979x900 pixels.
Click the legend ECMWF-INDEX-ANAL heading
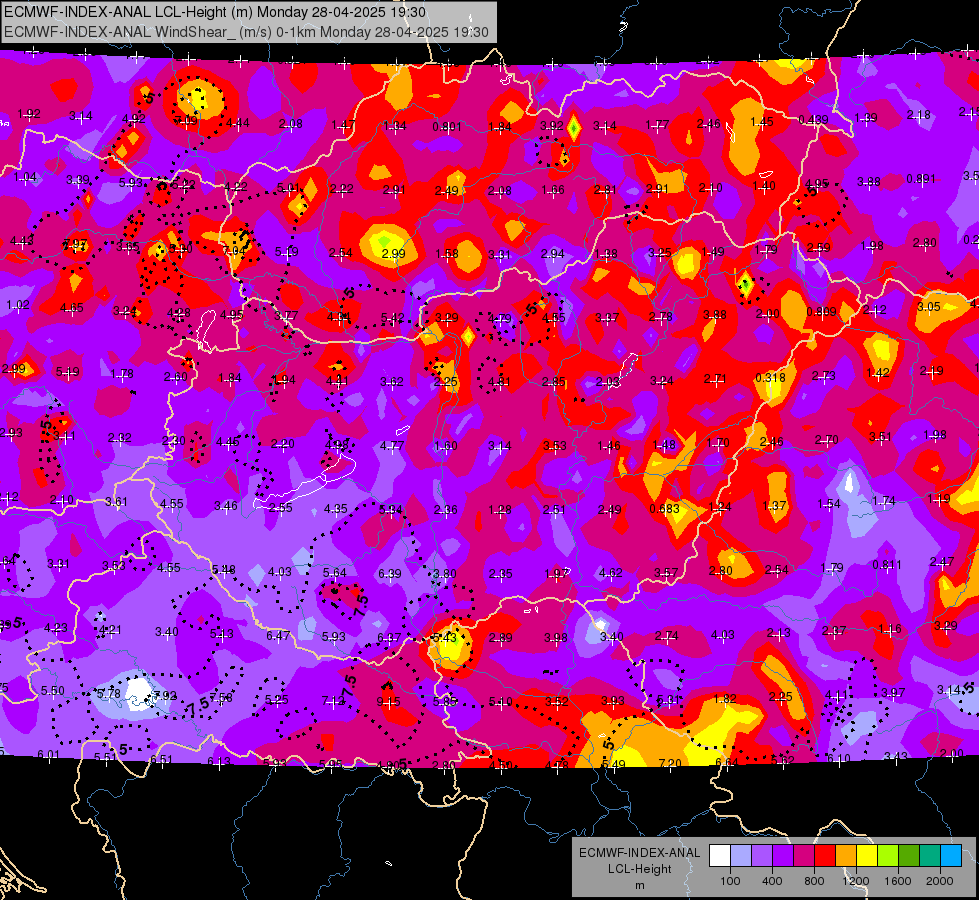click(x=639, y=853)
